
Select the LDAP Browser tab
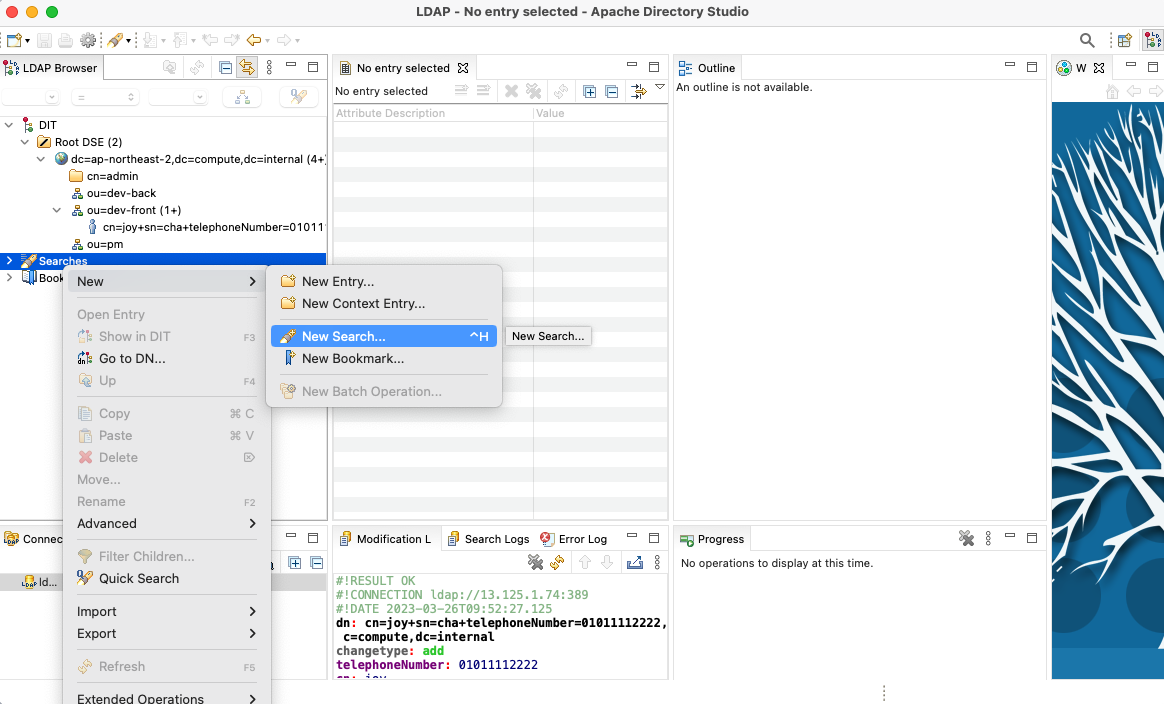[50, 68]
